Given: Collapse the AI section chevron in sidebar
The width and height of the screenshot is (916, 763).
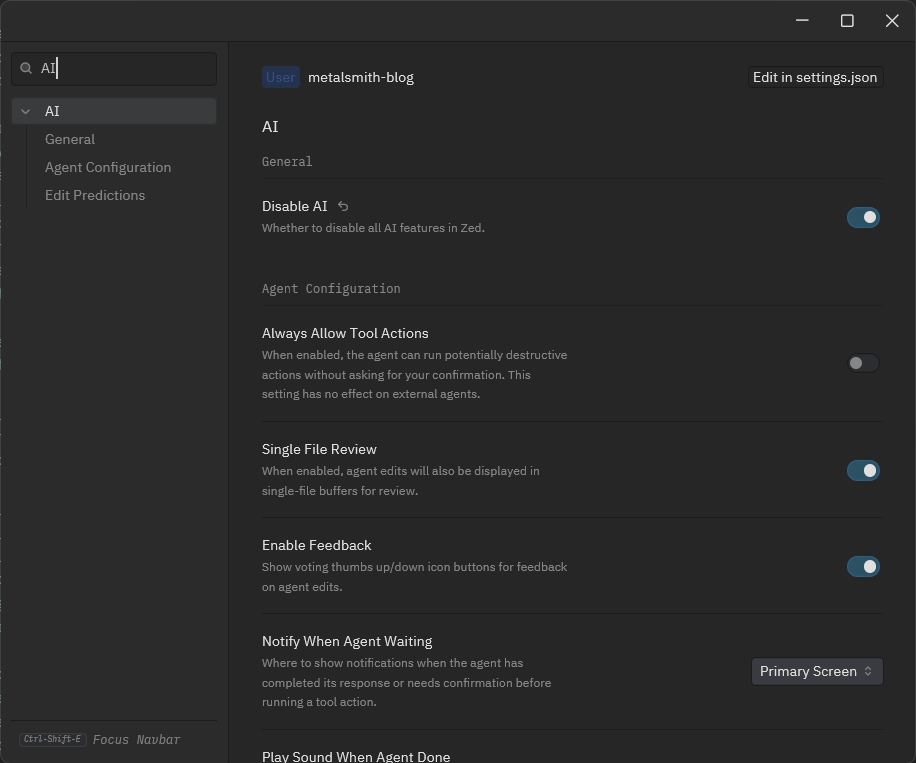Looking at the screenshot, I should [26, 111].
